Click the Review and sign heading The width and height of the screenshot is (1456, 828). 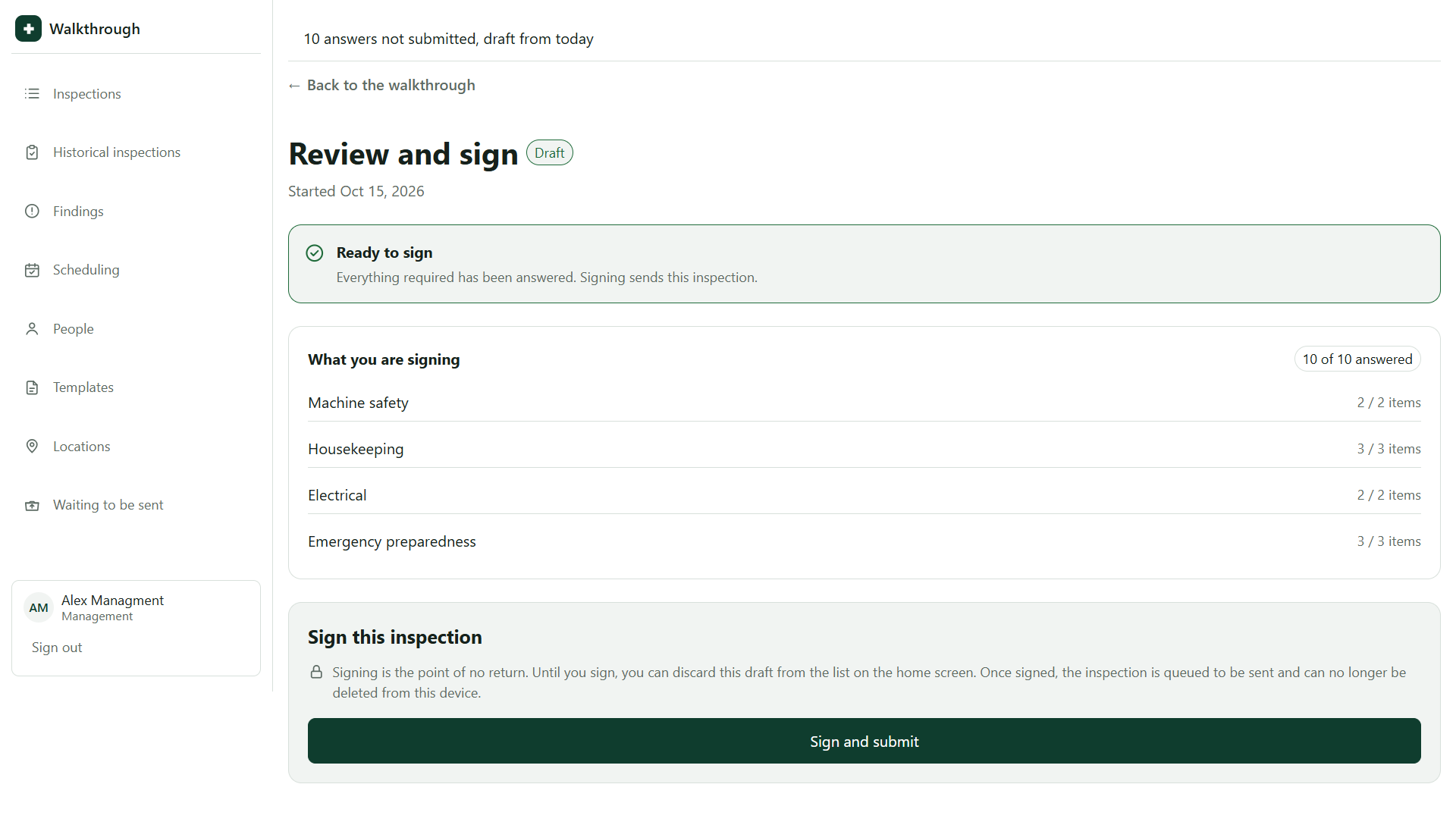click(403, 154)
